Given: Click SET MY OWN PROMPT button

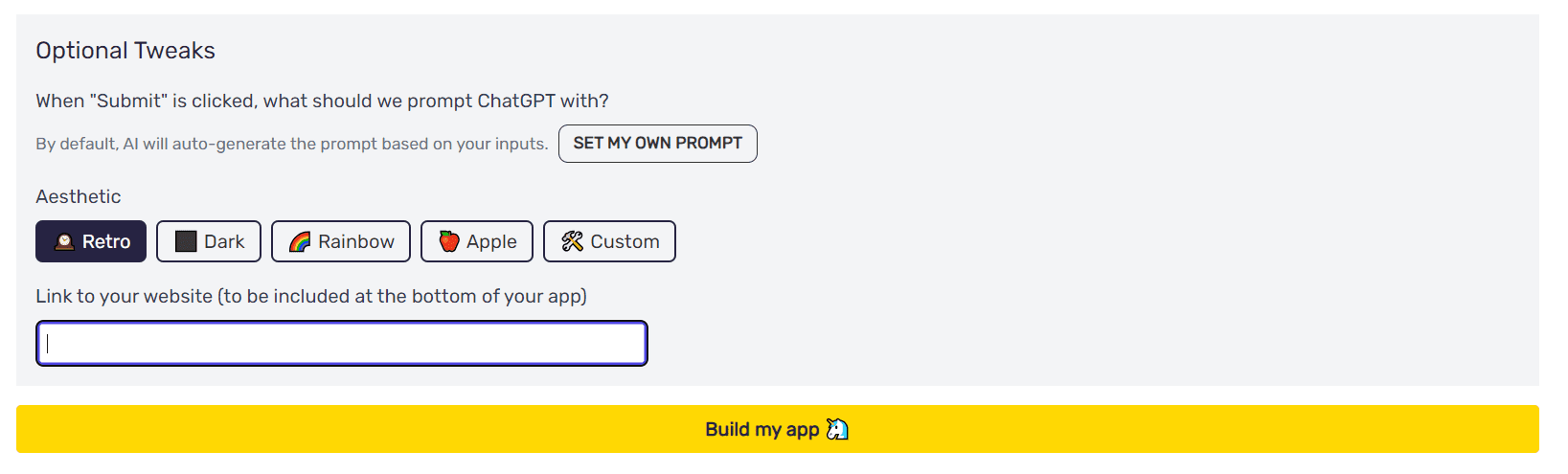Looking at the screenshot, I should click(x=658, y=144).
